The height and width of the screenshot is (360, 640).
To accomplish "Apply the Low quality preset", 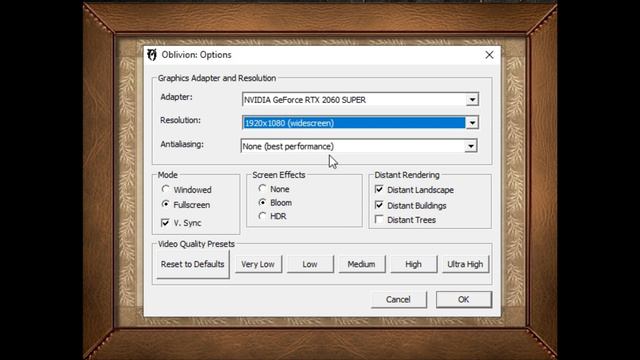I will (x=310, y=264).
